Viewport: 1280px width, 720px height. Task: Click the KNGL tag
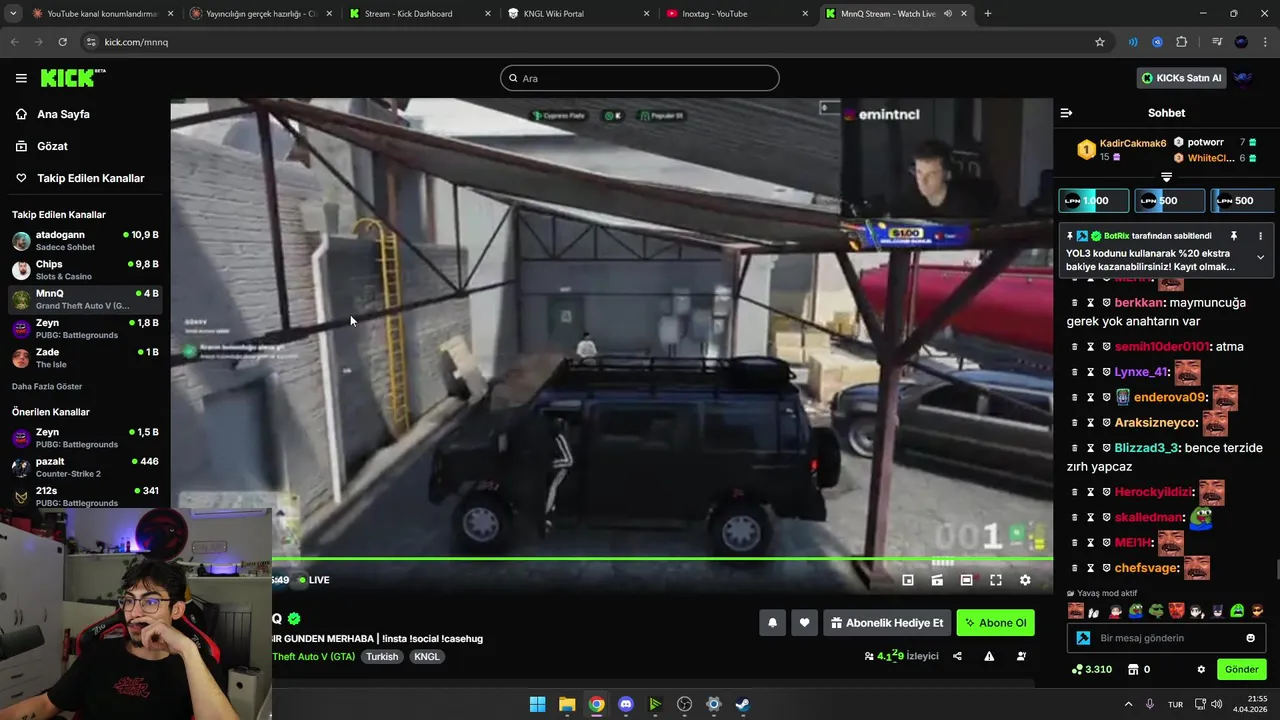[427, 657]
